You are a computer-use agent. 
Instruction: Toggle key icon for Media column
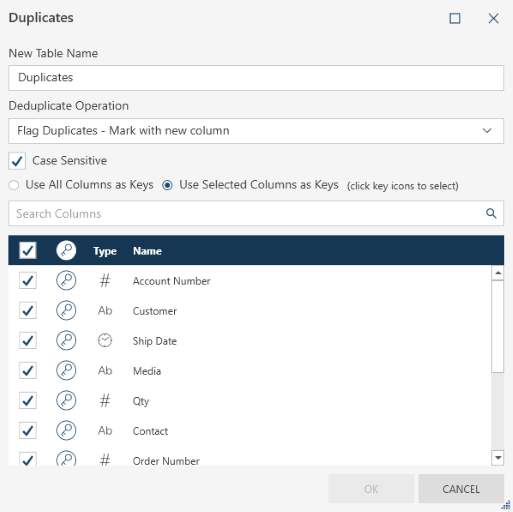pyautogui.click(x=66, y=370)
